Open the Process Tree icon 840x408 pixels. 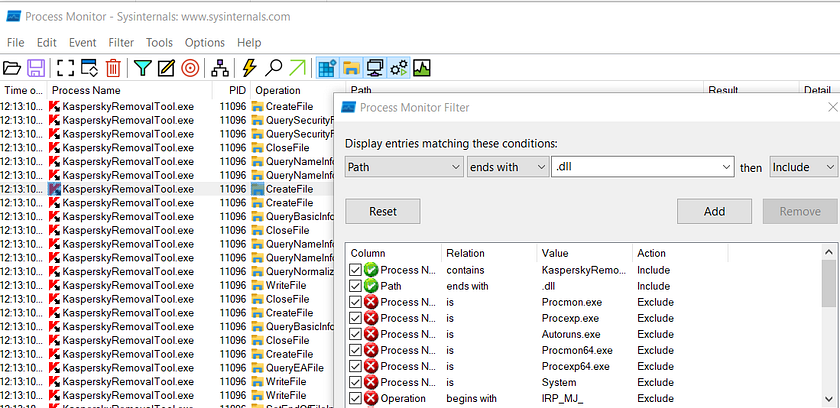(x=220, y=68)
